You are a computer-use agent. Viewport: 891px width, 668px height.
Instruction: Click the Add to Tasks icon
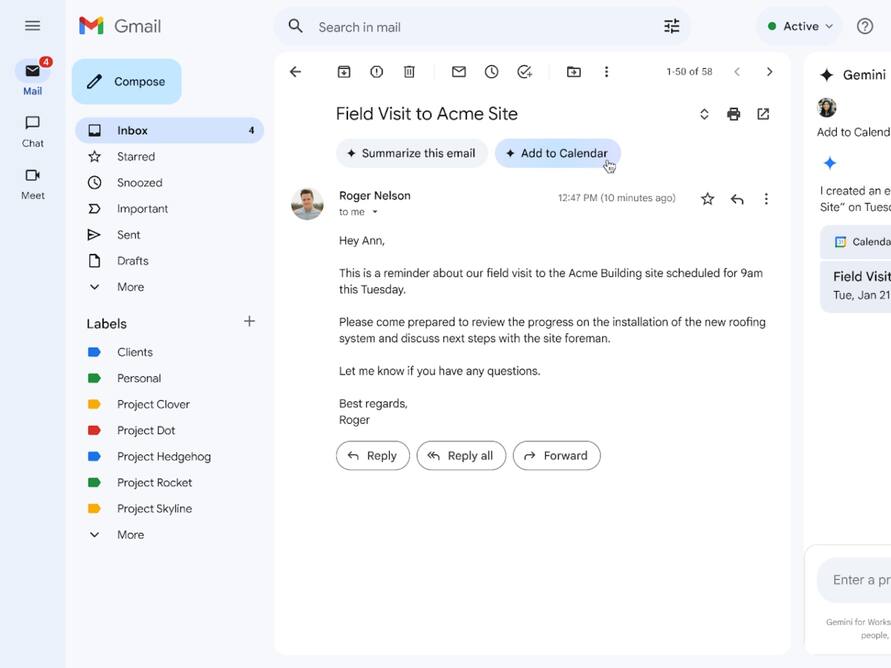coord(524,72)
